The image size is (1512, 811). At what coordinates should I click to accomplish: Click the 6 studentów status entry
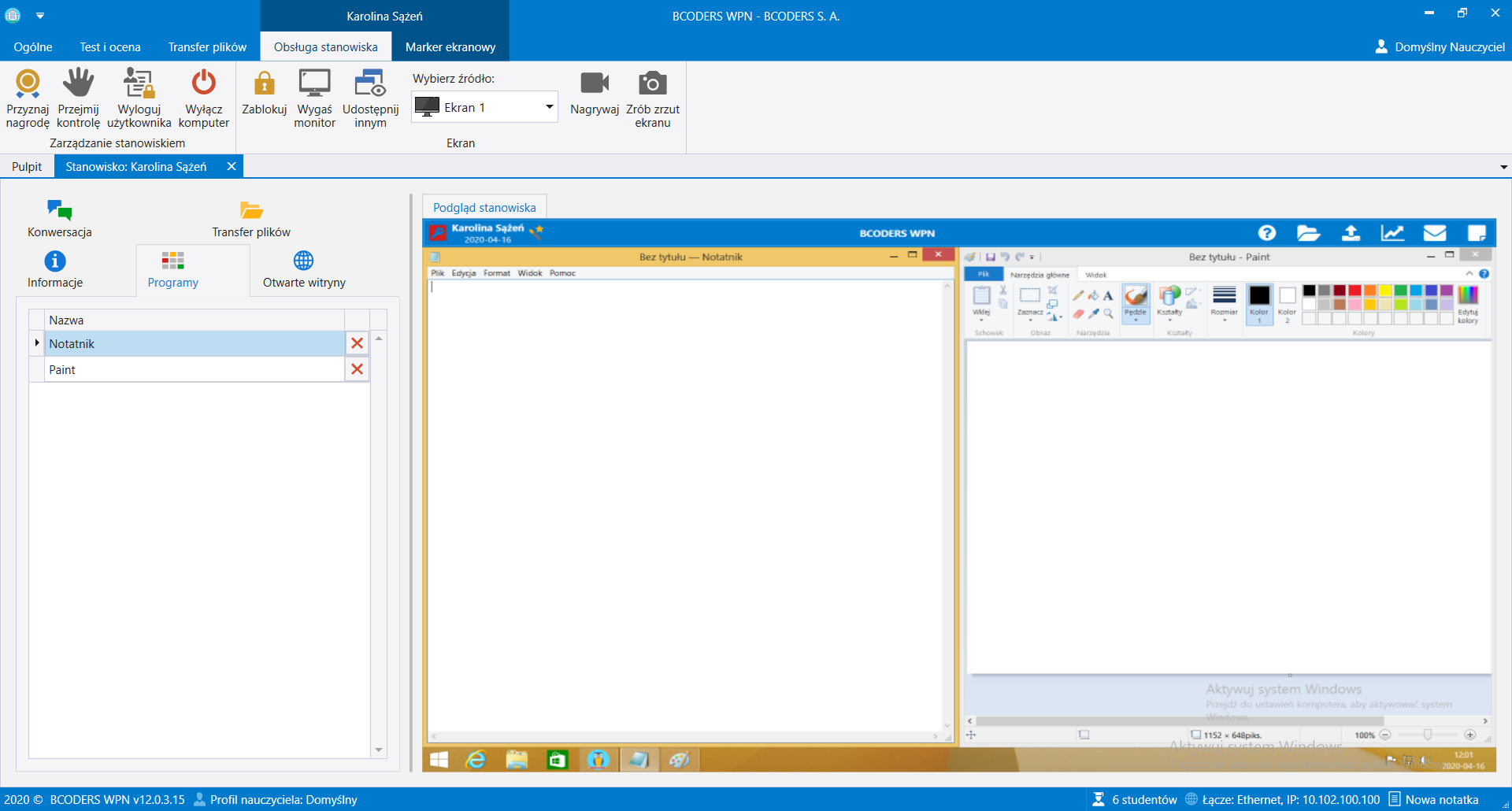click(x=1135, y=799)
